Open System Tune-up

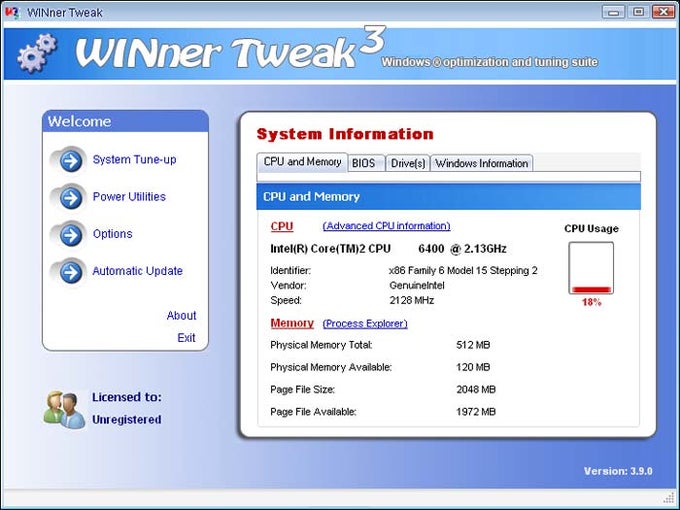pos(134,160)
